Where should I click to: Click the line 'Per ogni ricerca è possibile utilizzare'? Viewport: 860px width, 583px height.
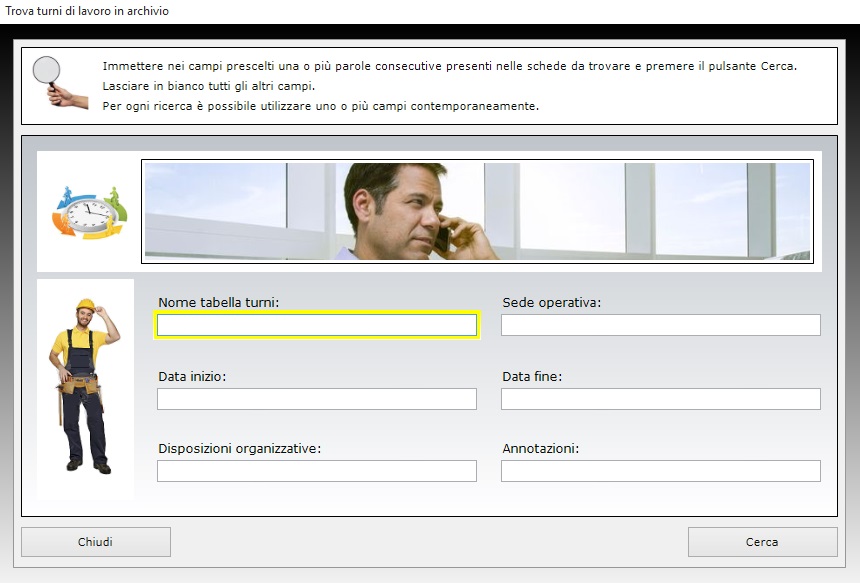click(320, 106)
